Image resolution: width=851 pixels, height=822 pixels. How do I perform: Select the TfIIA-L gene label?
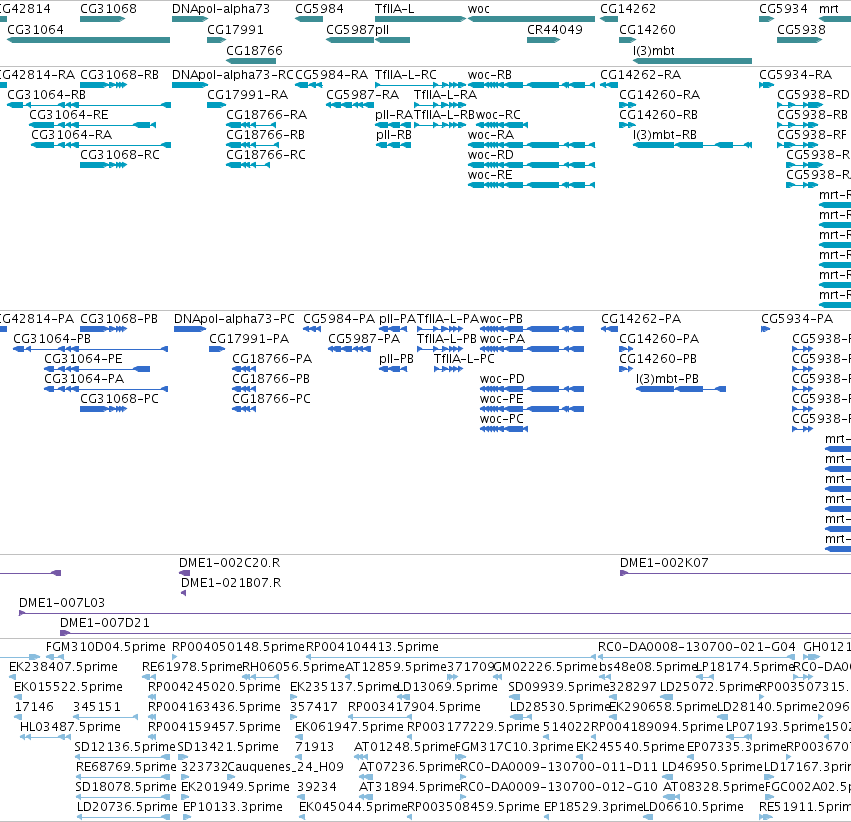click(x=395, y=9)
